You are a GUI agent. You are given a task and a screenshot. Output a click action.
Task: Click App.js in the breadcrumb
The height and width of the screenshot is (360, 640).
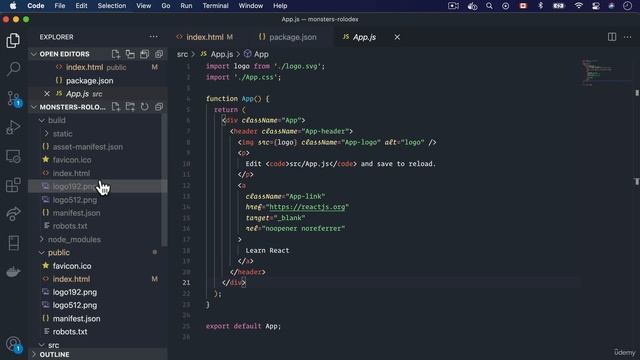click(222, 54)
